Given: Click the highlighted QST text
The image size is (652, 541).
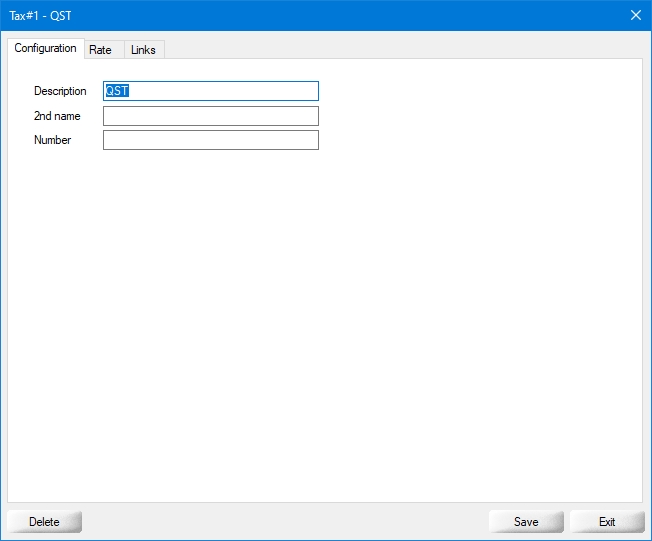Looking at the screenshot, I should tap(118, 91).
